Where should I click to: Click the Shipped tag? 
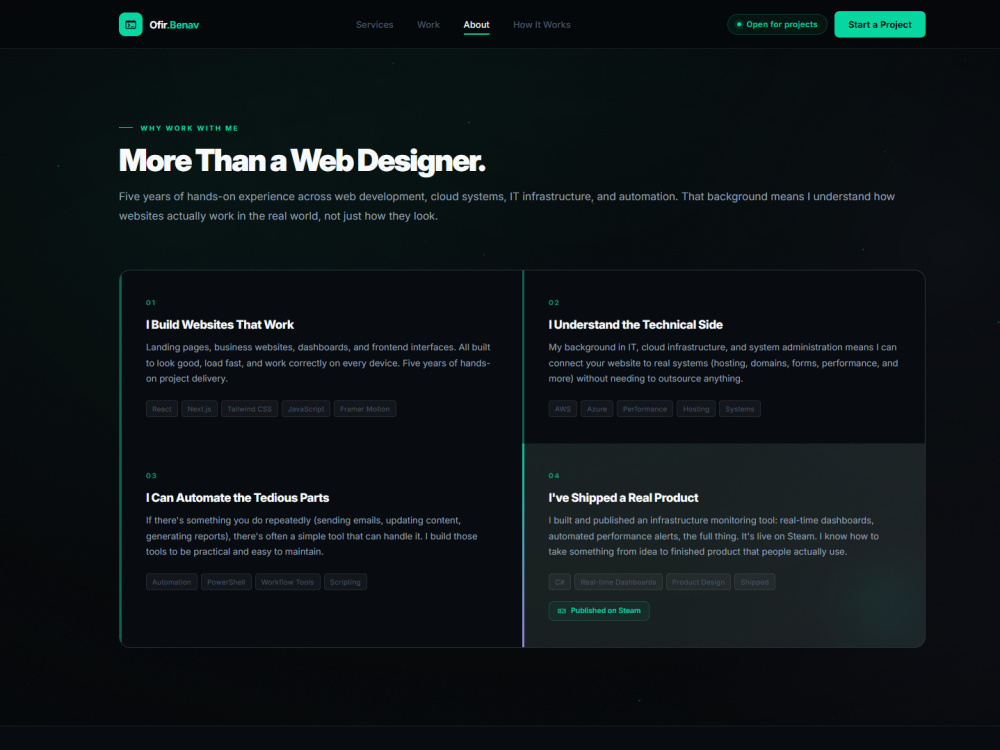(x=754, y=582)
